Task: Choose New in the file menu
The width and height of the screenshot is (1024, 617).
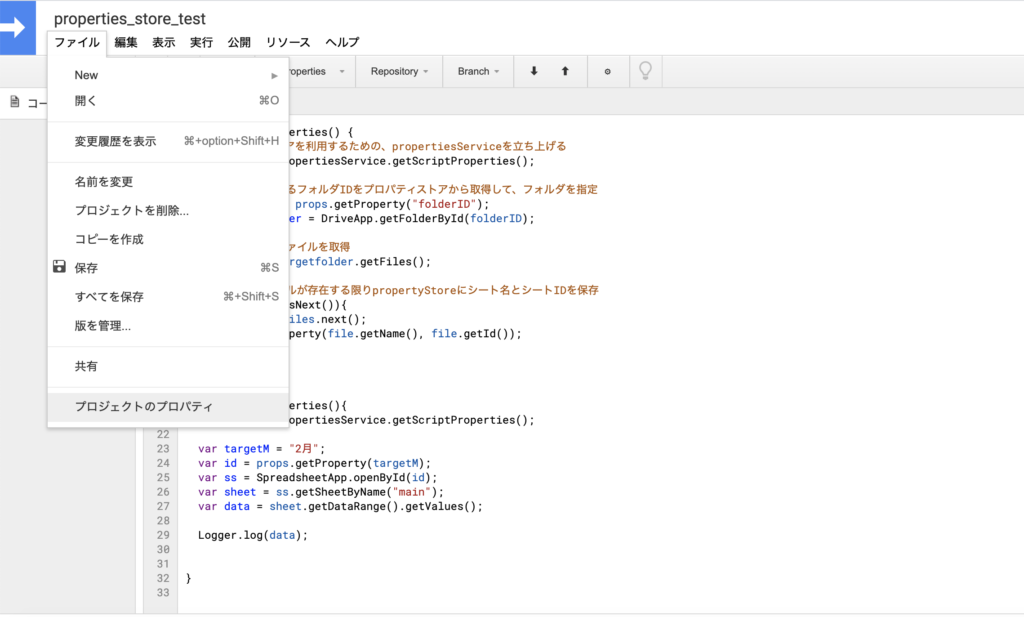Action: pyautogui.click(x=168, y=75)
